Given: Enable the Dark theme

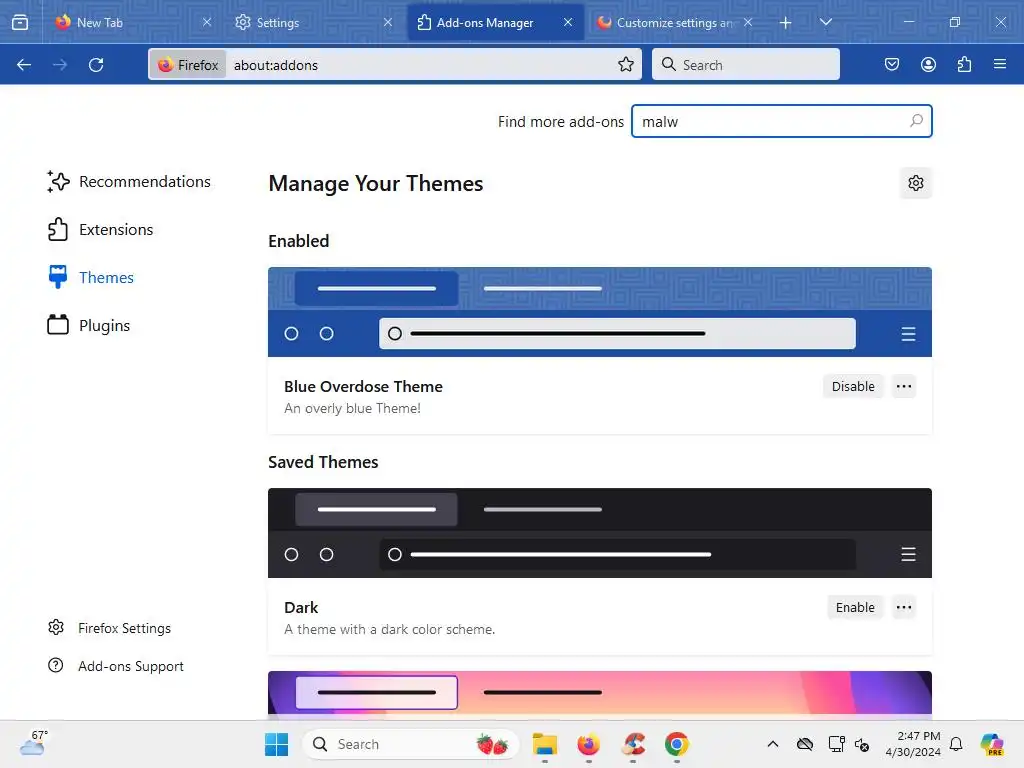Looking at the screenshot, I should click(x=855, y=607).
